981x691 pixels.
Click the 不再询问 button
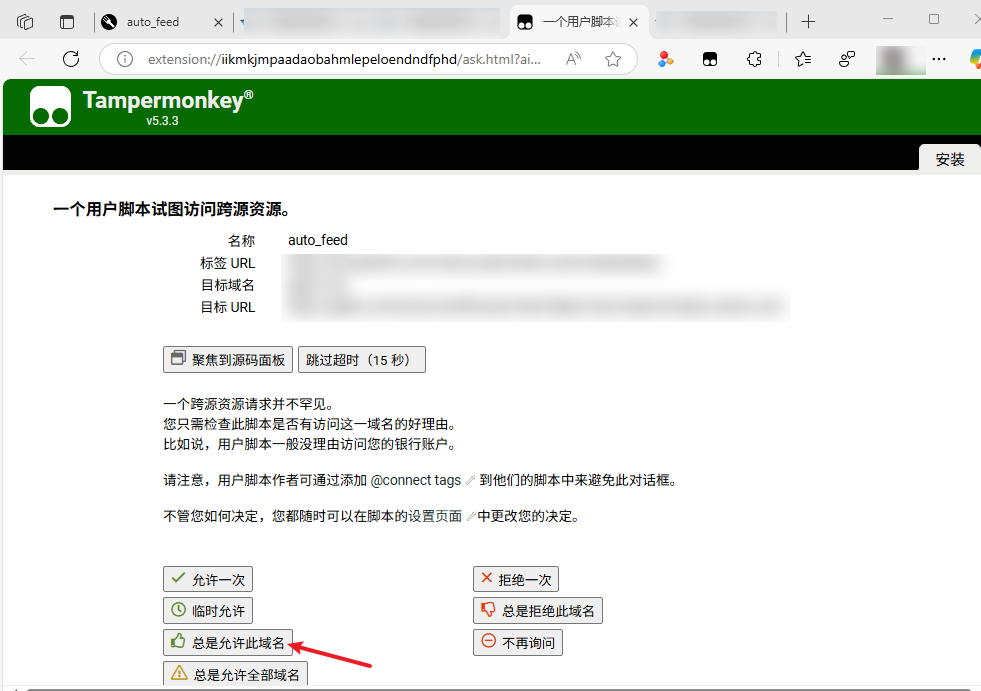tap(518, 642)
